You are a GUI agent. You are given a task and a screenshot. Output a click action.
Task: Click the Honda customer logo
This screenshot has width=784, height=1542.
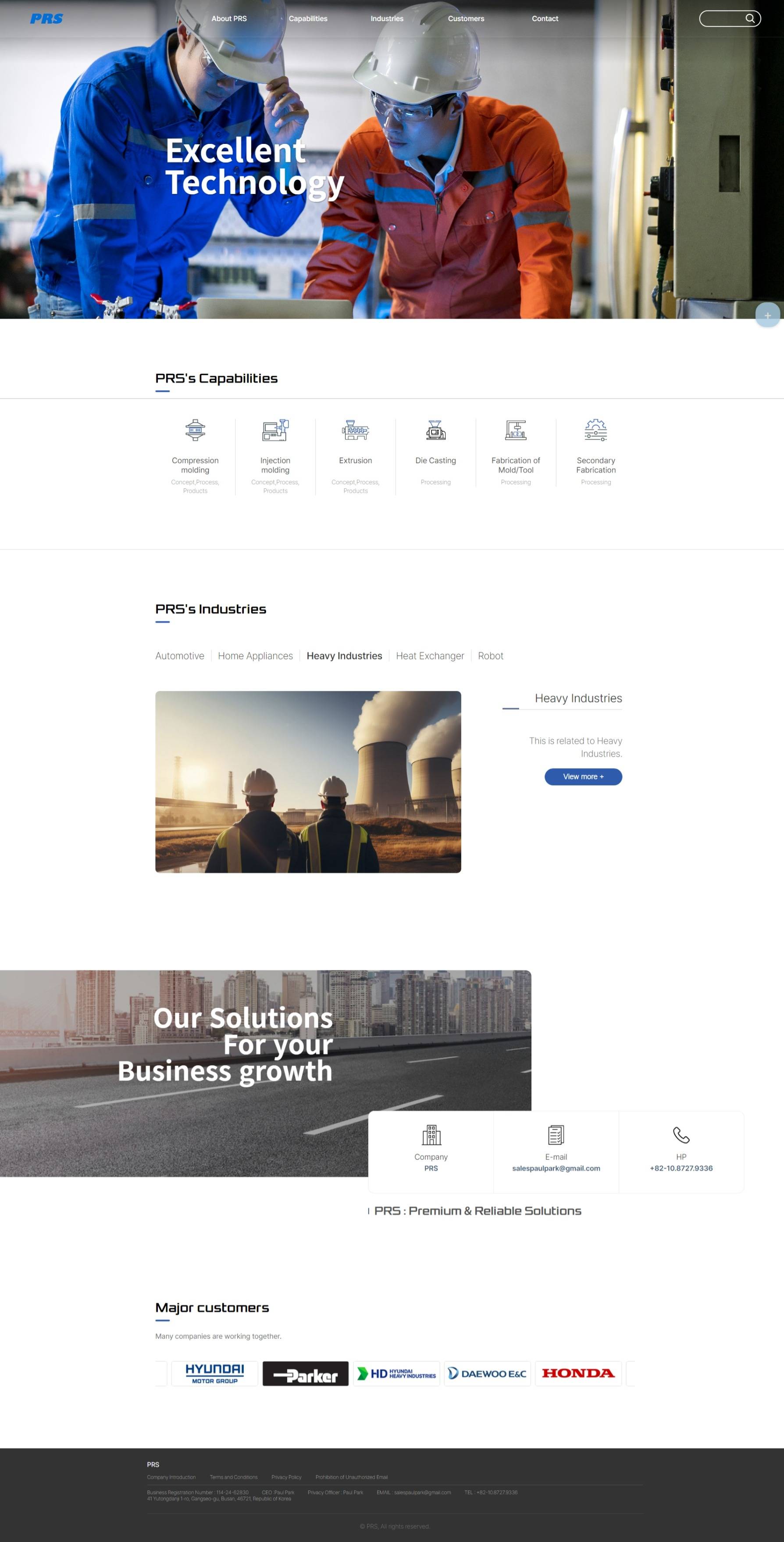[x=578, y=1373]
